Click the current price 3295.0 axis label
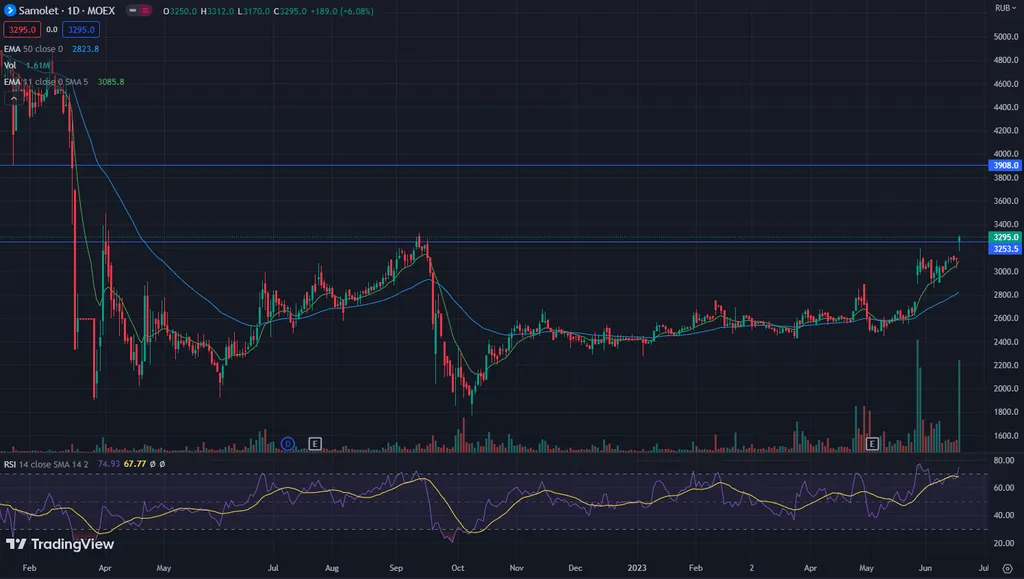Image resolution: width=1024 pixels, height=579 pixels. pyautogui.click(x=1003, y=237)
